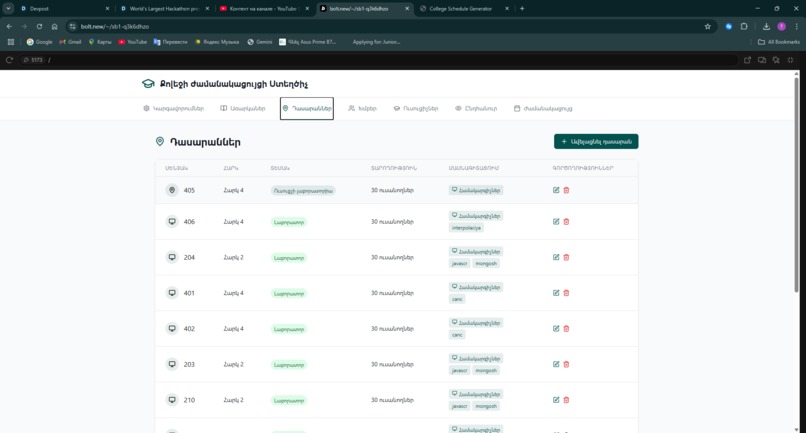The image size is (806, 433).
Task: Edit classroom 406 with the pencil icon
Action: (x=556, y=222)
